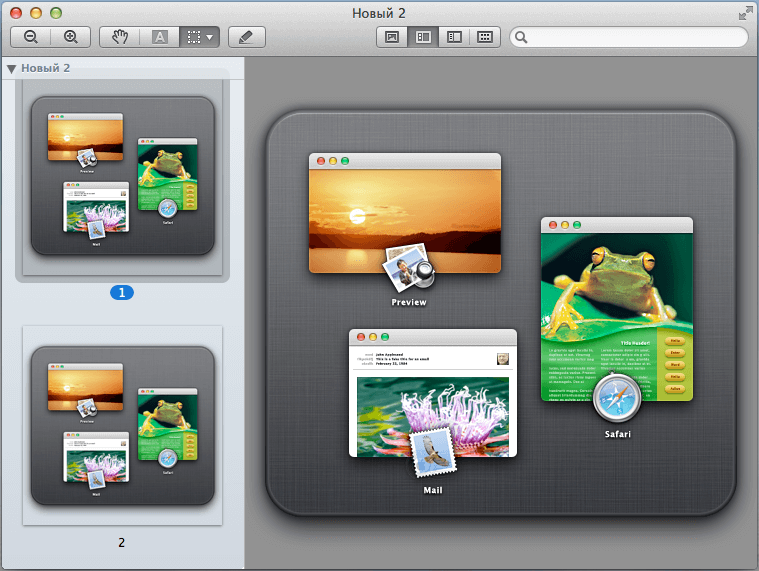Show the edit toolbar with pencil button

tap(246, 37)
